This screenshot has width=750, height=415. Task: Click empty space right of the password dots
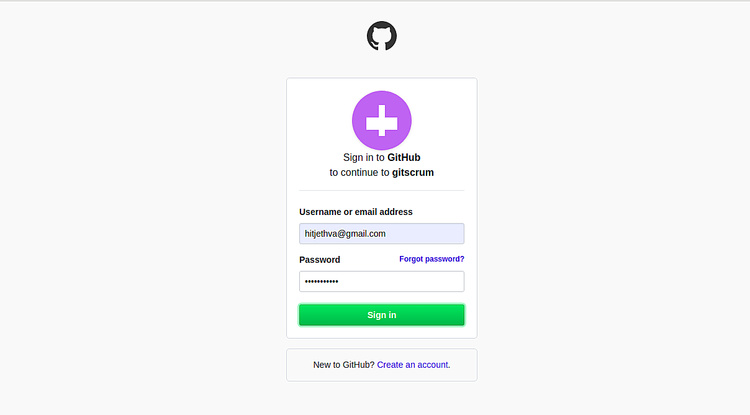(410, 282)
